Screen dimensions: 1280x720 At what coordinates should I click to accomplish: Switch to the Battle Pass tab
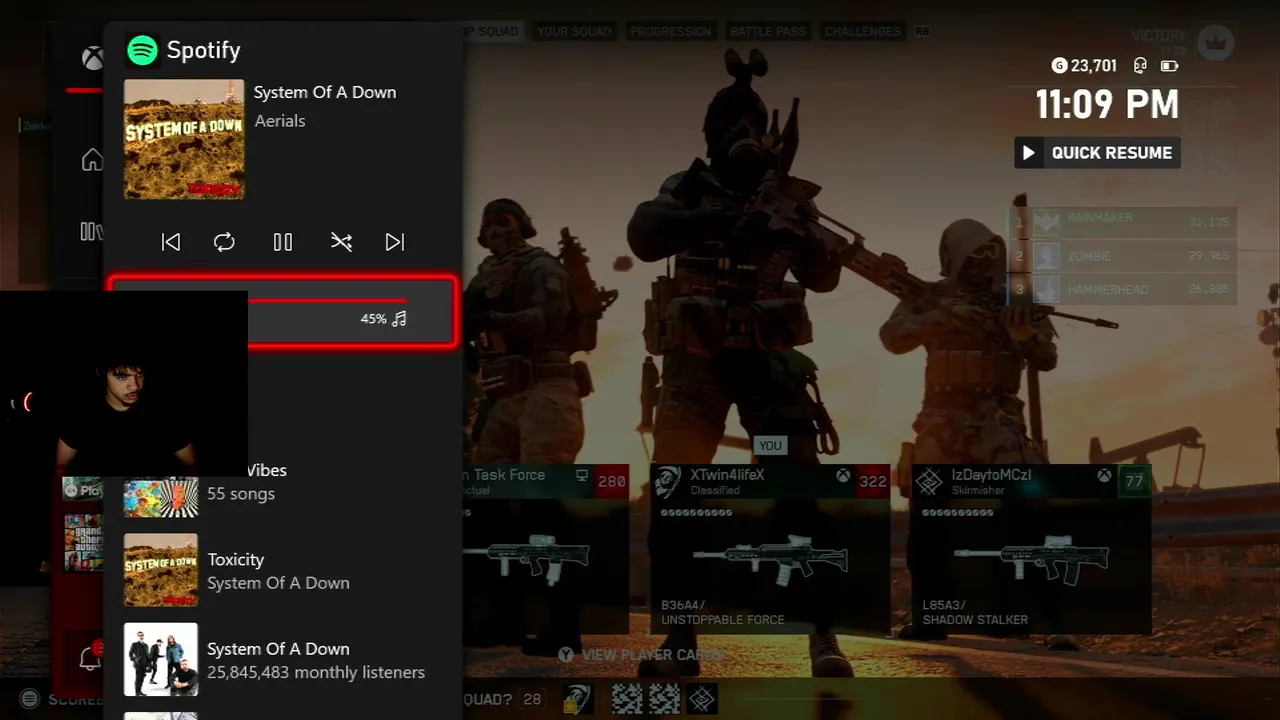[x=768, y=32]
